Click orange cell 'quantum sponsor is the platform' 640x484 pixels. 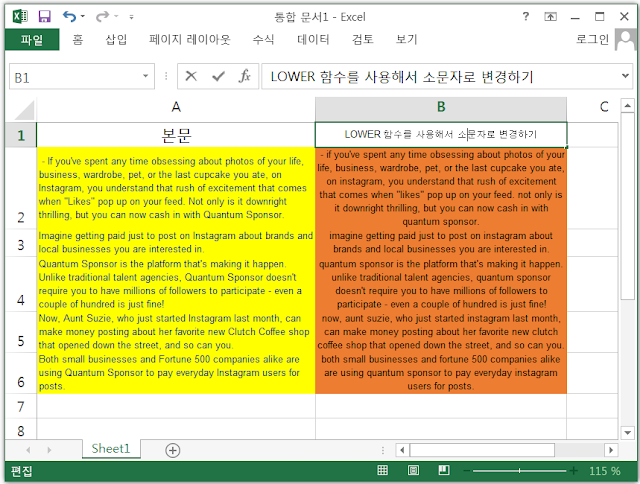coord(441,284)
